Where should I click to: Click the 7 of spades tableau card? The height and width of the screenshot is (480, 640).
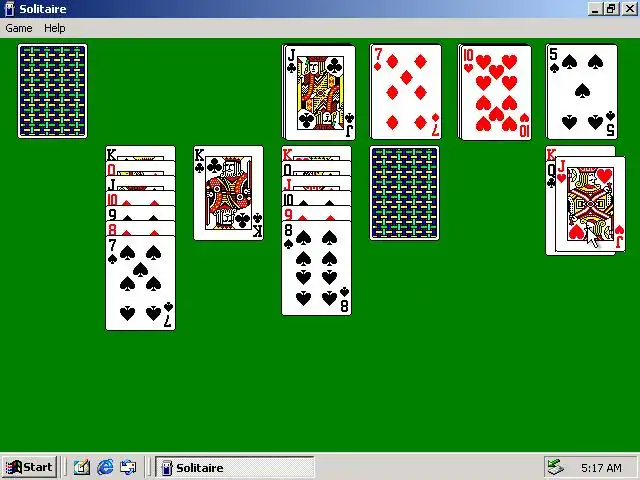pos(140,283)
